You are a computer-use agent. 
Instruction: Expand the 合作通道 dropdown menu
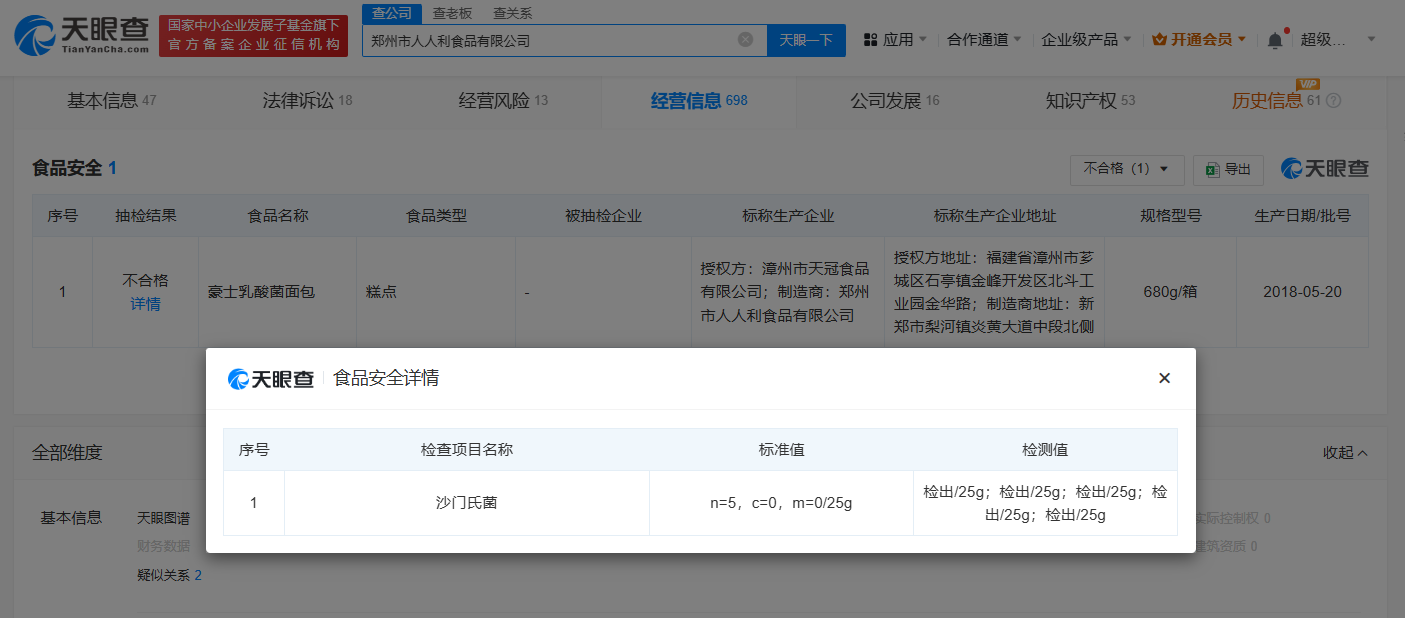(984, 40)
